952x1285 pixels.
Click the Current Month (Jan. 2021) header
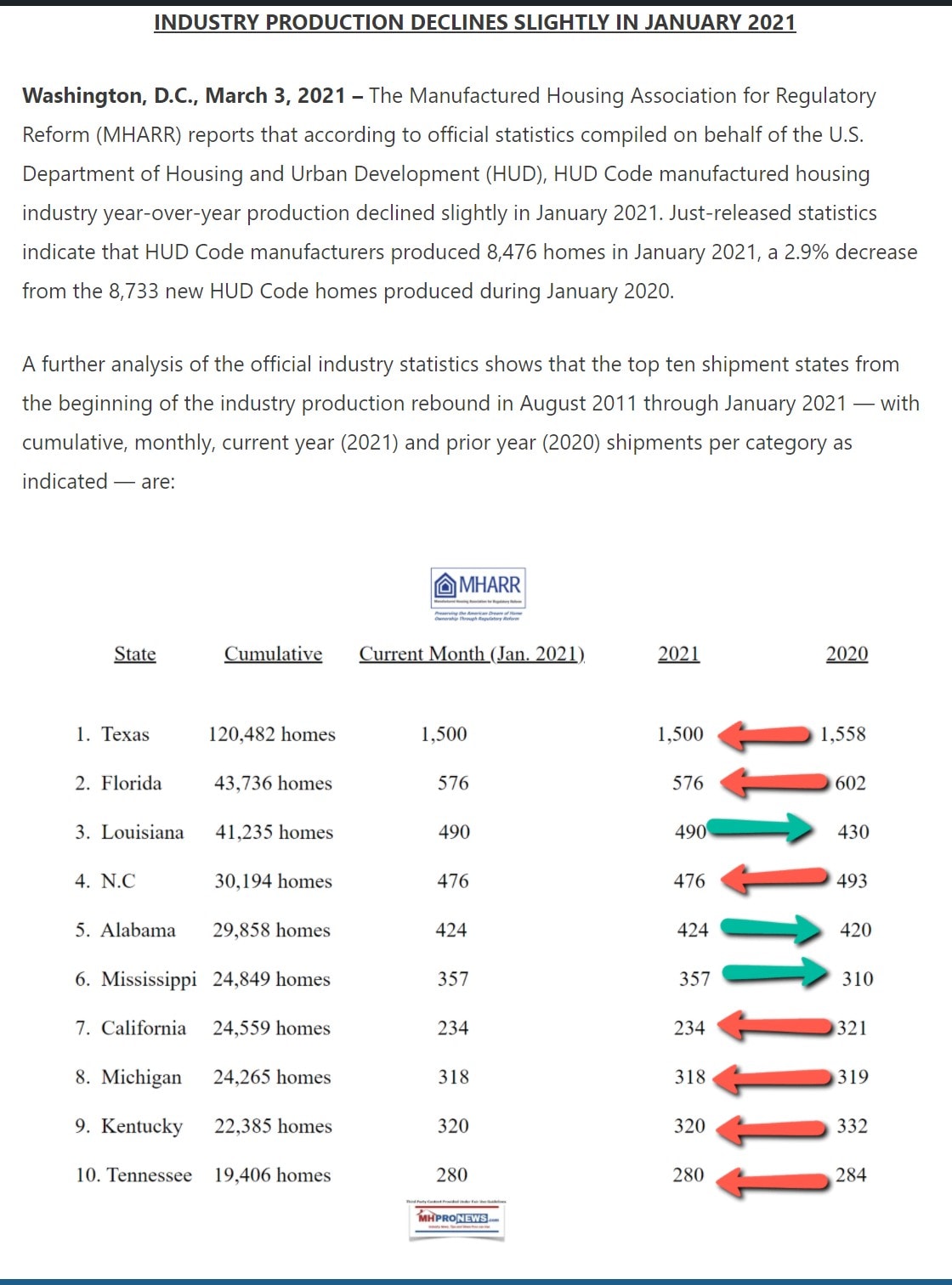[472, 654]
